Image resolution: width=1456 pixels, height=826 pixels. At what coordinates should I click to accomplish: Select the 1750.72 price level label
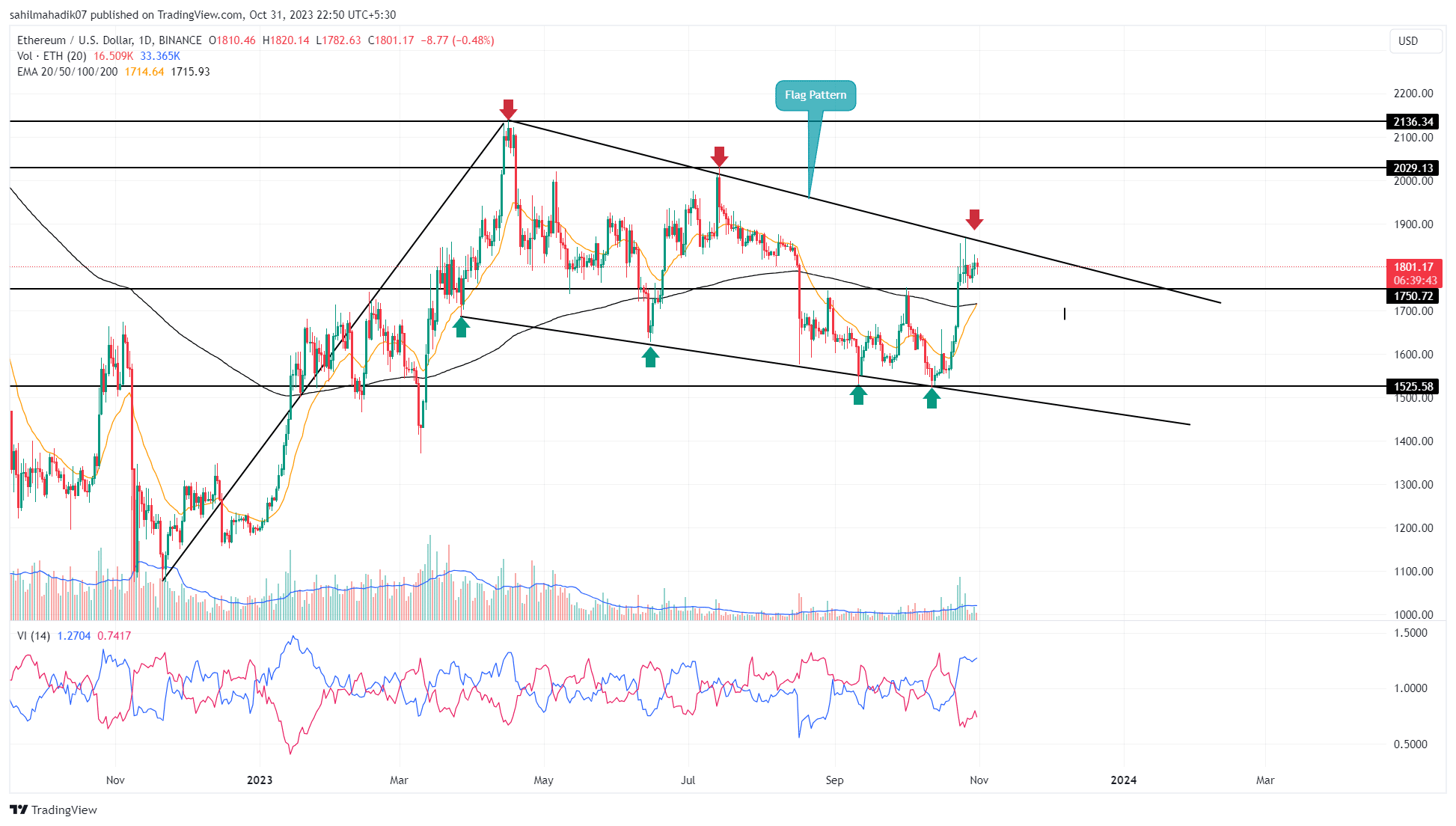click(1413, 296)
